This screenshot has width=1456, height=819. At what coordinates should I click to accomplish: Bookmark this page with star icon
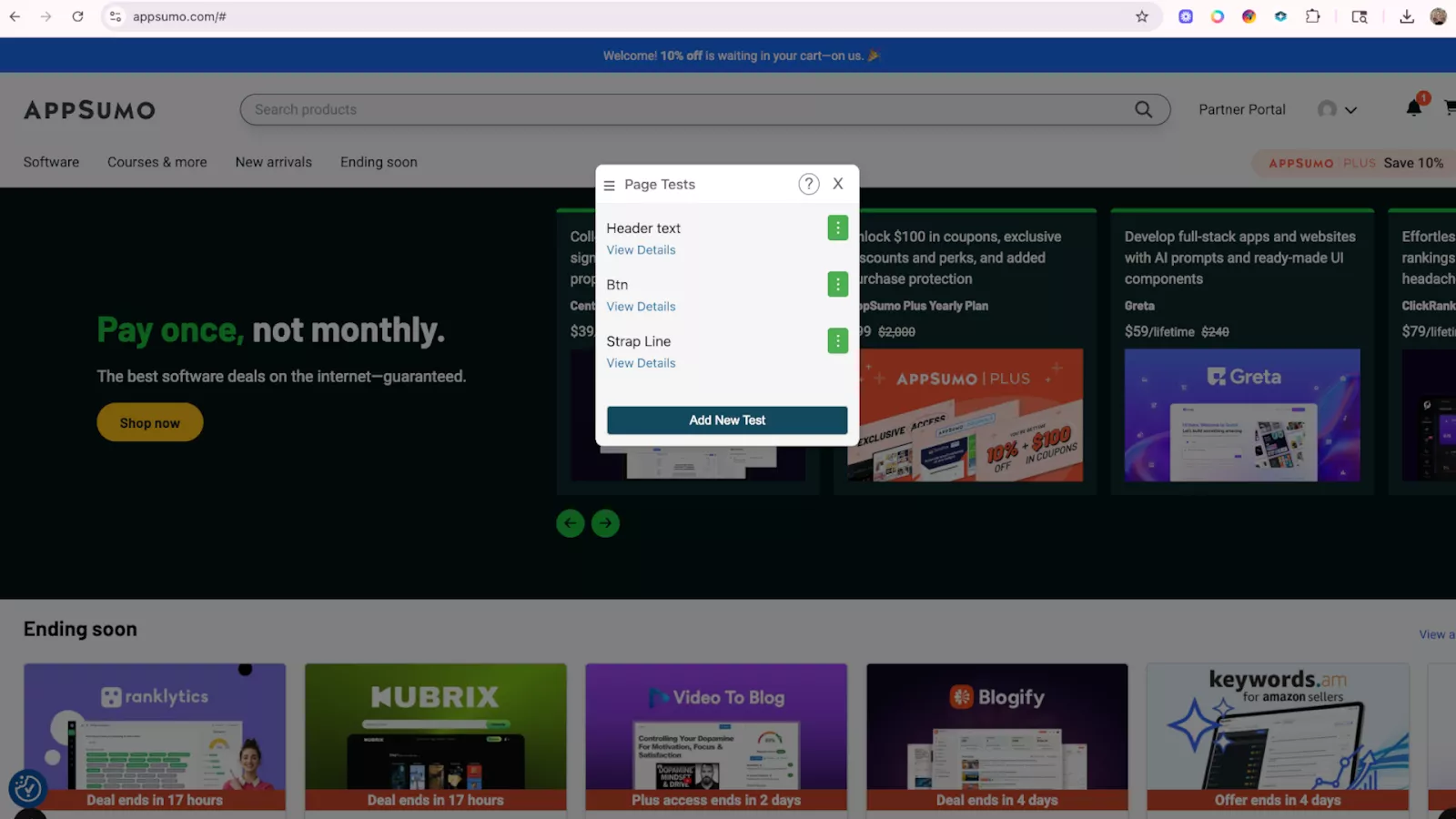click(1141, 16)
